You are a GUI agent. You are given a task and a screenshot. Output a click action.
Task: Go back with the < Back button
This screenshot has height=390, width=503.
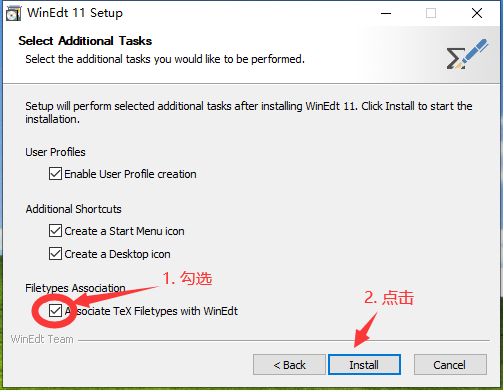click(289, 365)
